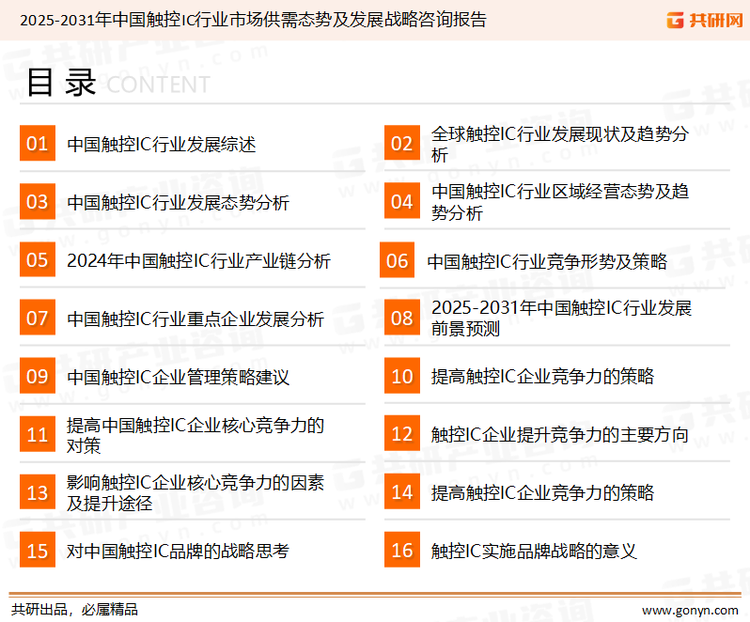Click the orange 05 number box

pyautogui.click(x=37, y=260)
